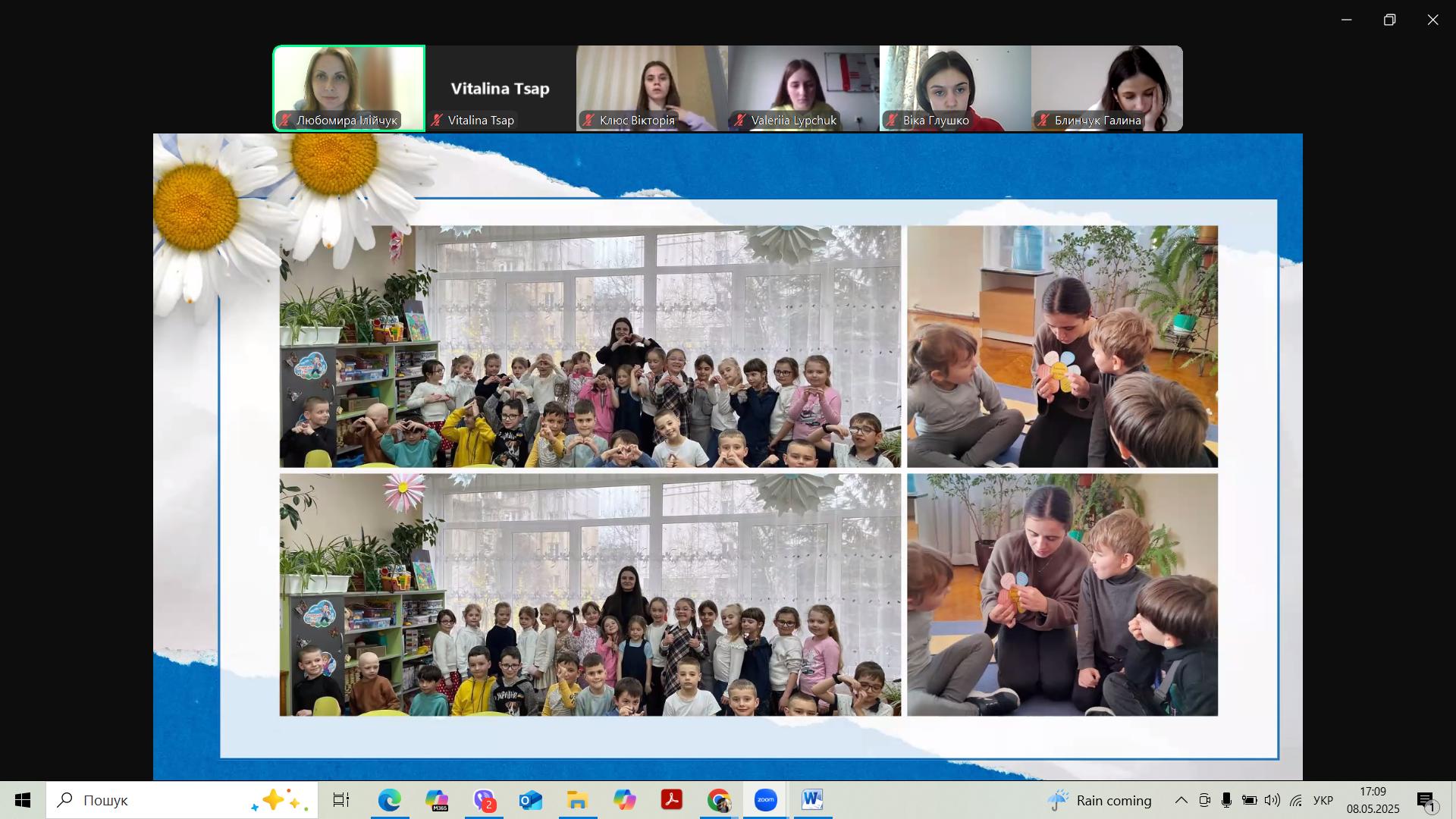Open the Rain coming weather widget
Screen dimensions: 1456x819
(1100, 800)
